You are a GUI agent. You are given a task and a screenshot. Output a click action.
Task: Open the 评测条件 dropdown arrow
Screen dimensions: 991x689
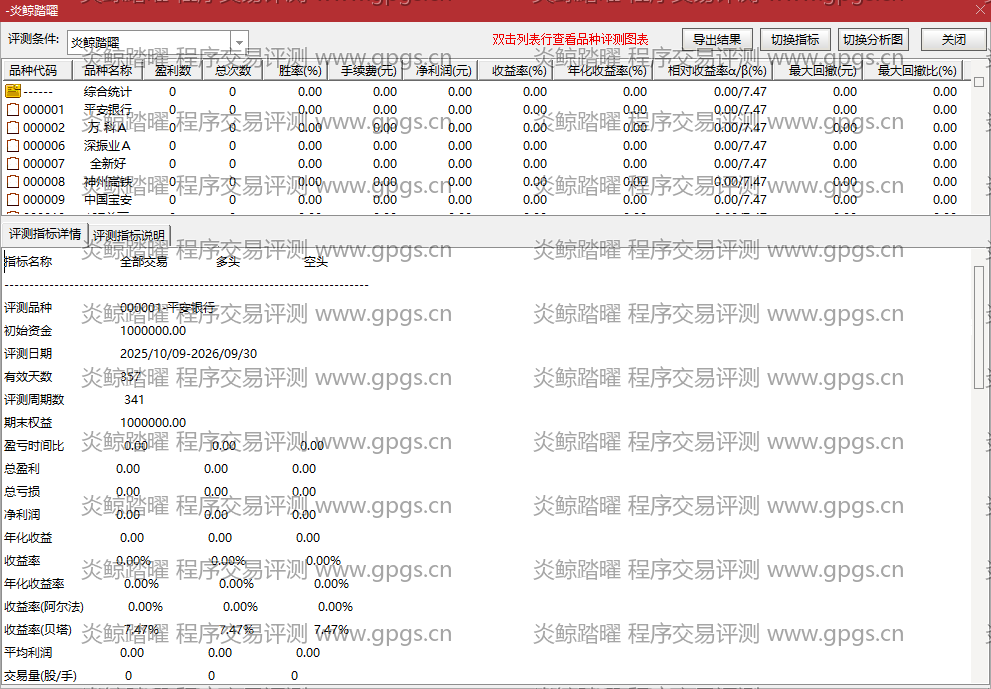coord(239,42)
